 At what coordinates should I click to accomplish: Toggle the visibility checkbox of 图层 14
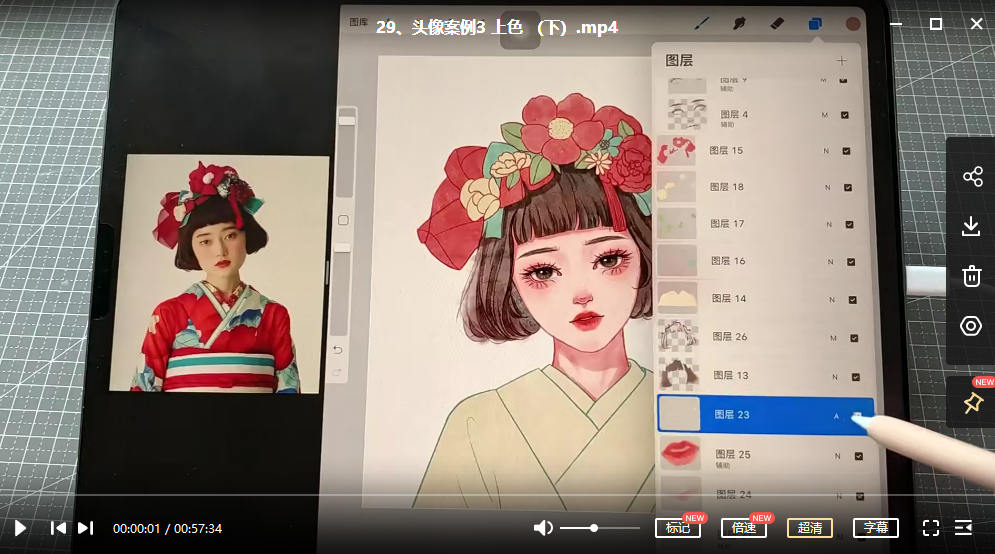853,299
